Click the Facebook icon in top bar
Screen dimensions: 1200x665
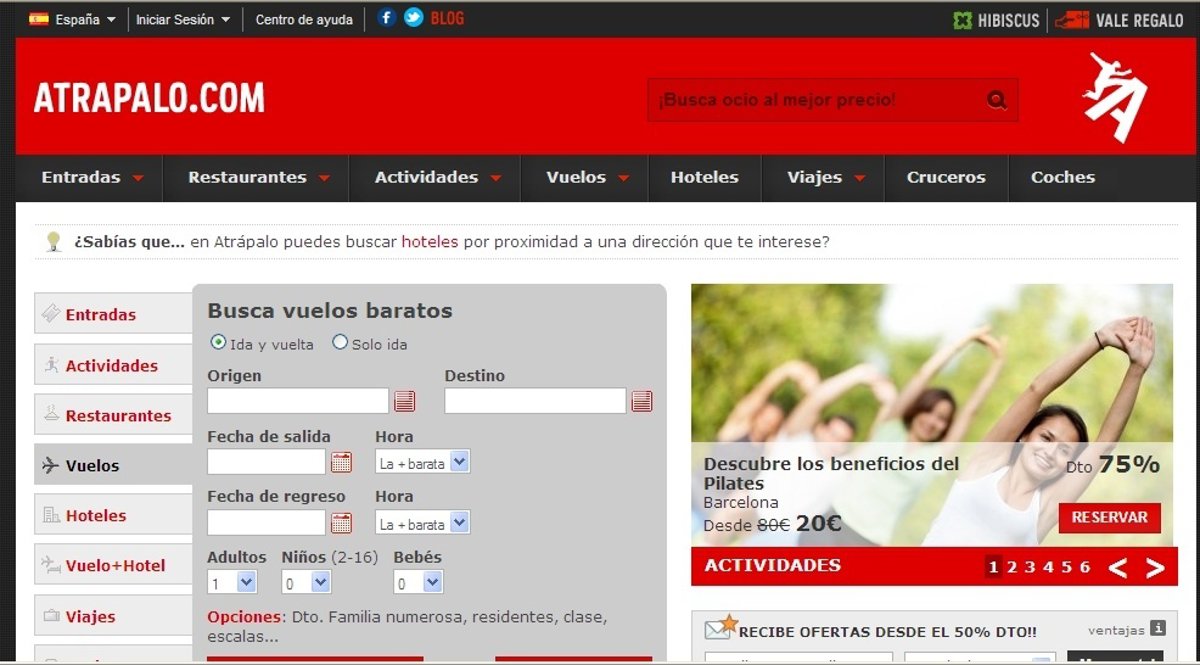coord(386,18)
